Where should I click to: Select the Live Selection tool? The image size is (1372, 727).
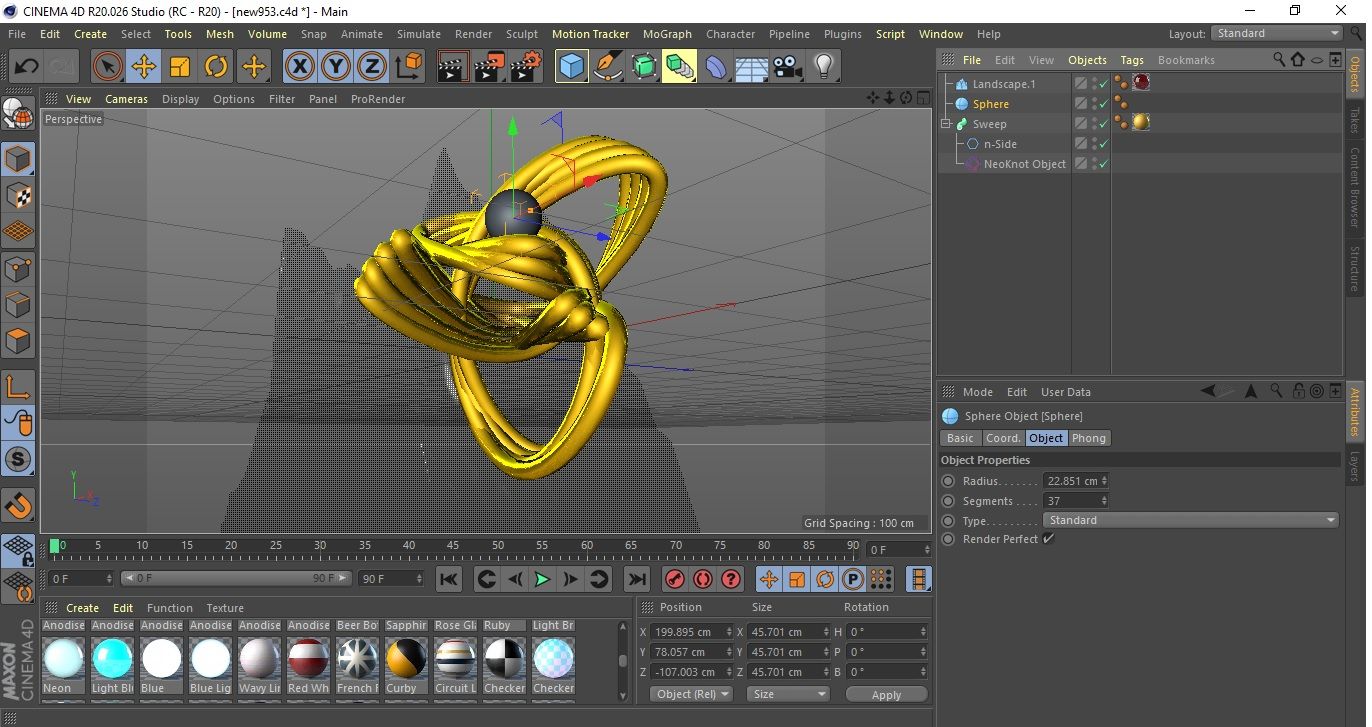click(107, 67)
